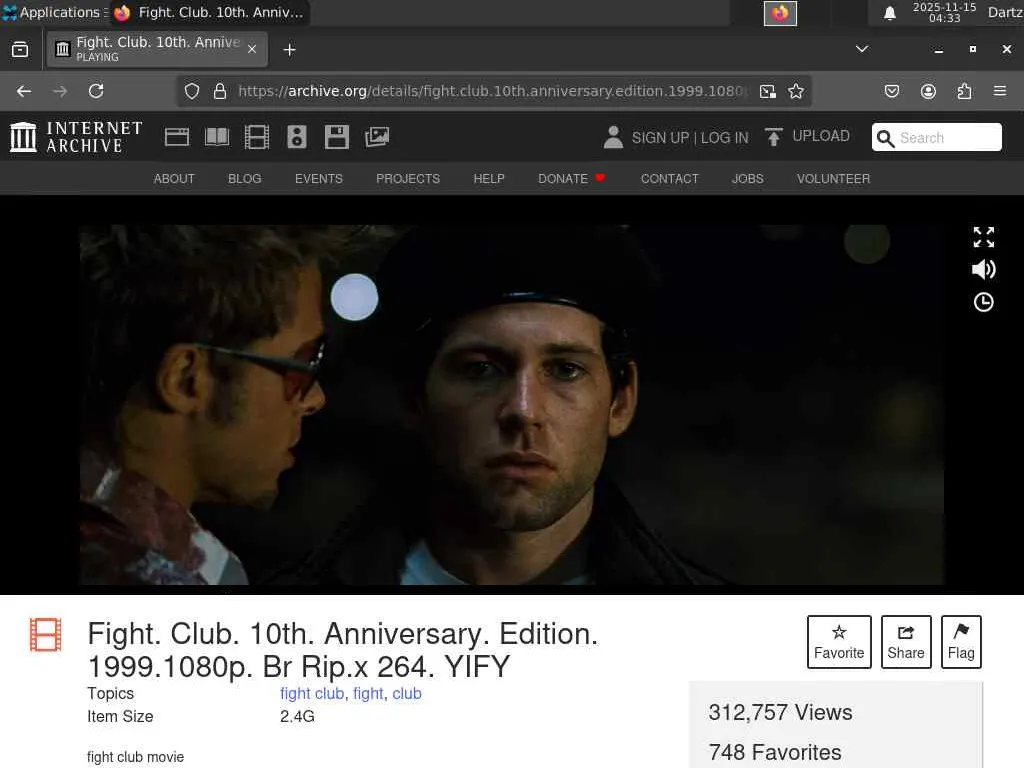Open the Internet Archive home logo

[76, 137]
